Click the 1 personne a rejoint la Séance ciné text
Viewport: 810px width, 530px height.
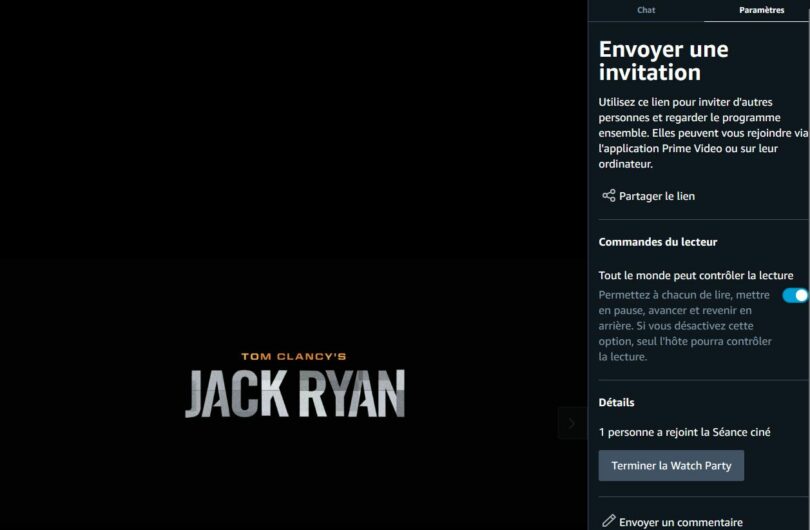(684, 432)
